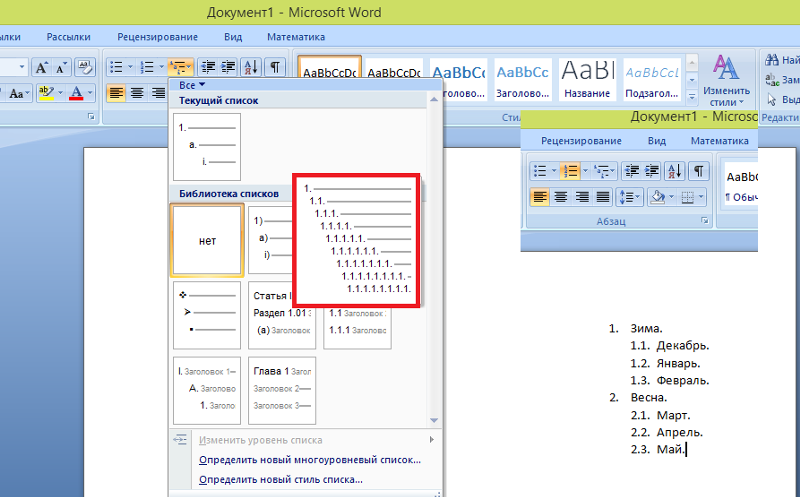Click the sort А-Я icon in main ribbon
This screenshot has width=800, height=497.
click(x=251, y=67)
